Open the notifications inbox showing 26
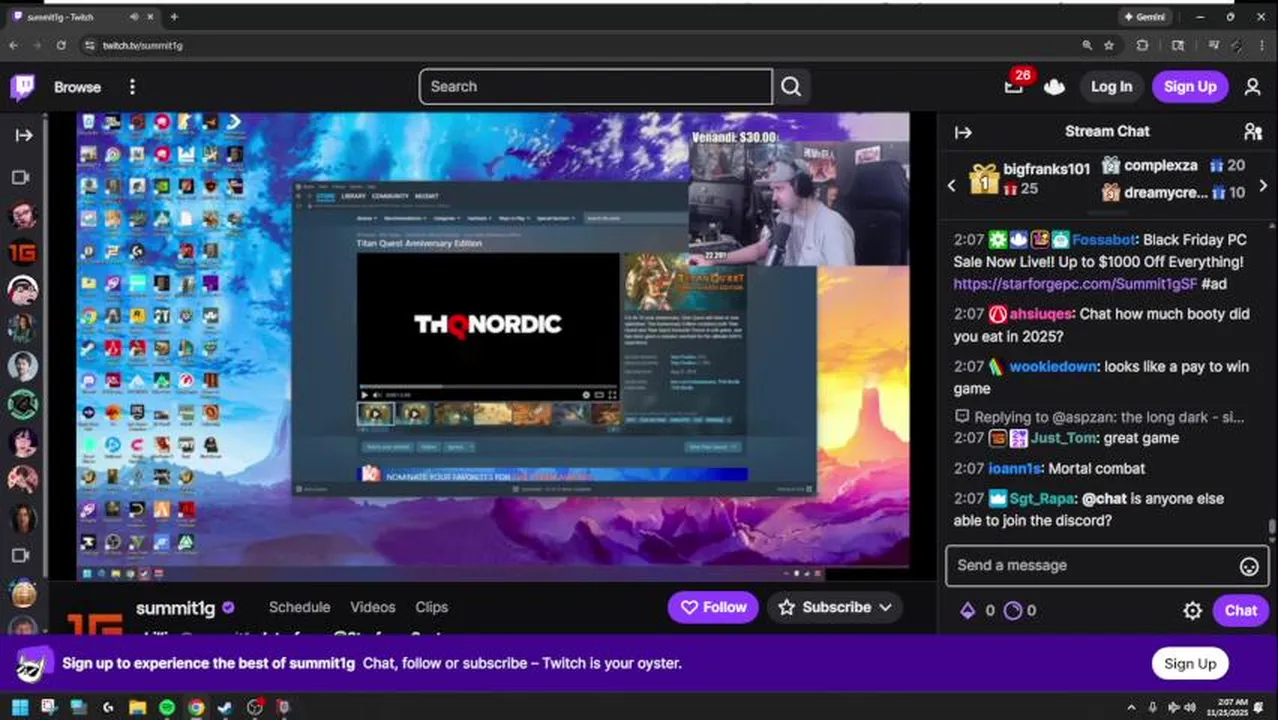This screenshot has height=720, width=1278. point(1014,86)
